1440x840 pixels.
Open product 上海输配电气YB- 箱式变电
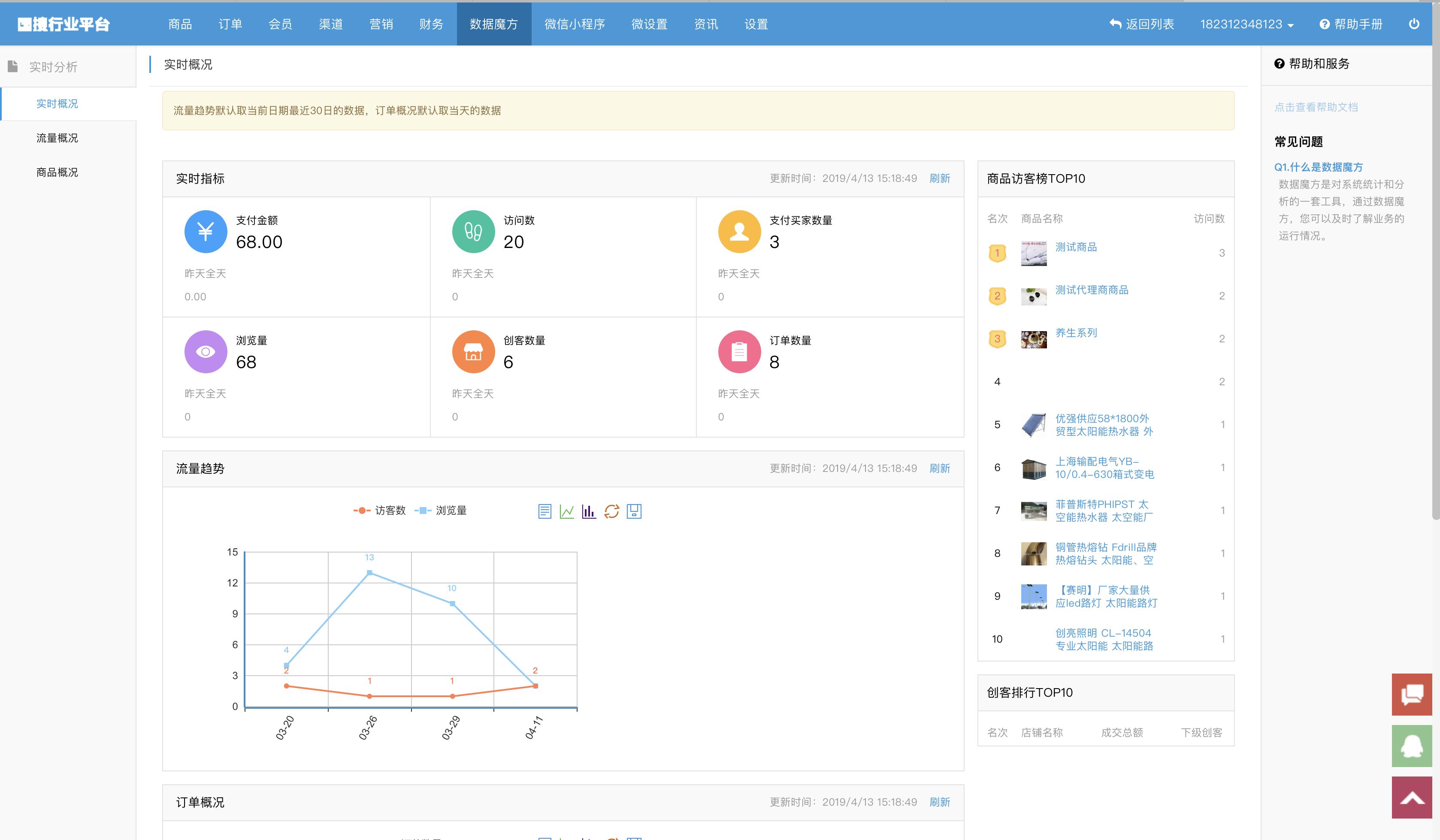(1104, 468)
